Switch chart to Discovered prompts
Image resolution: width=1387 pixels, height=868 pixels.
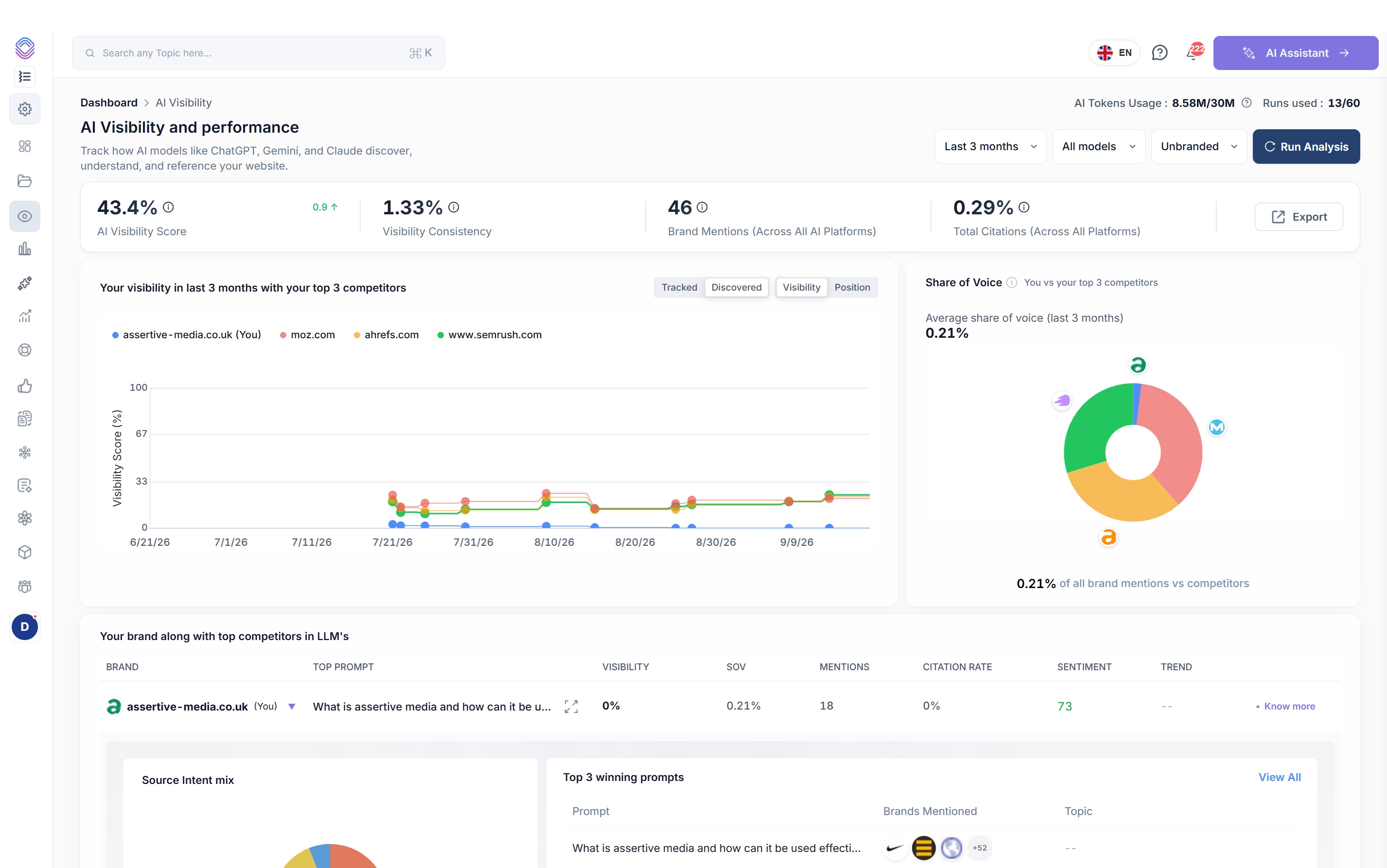[737, 287]
